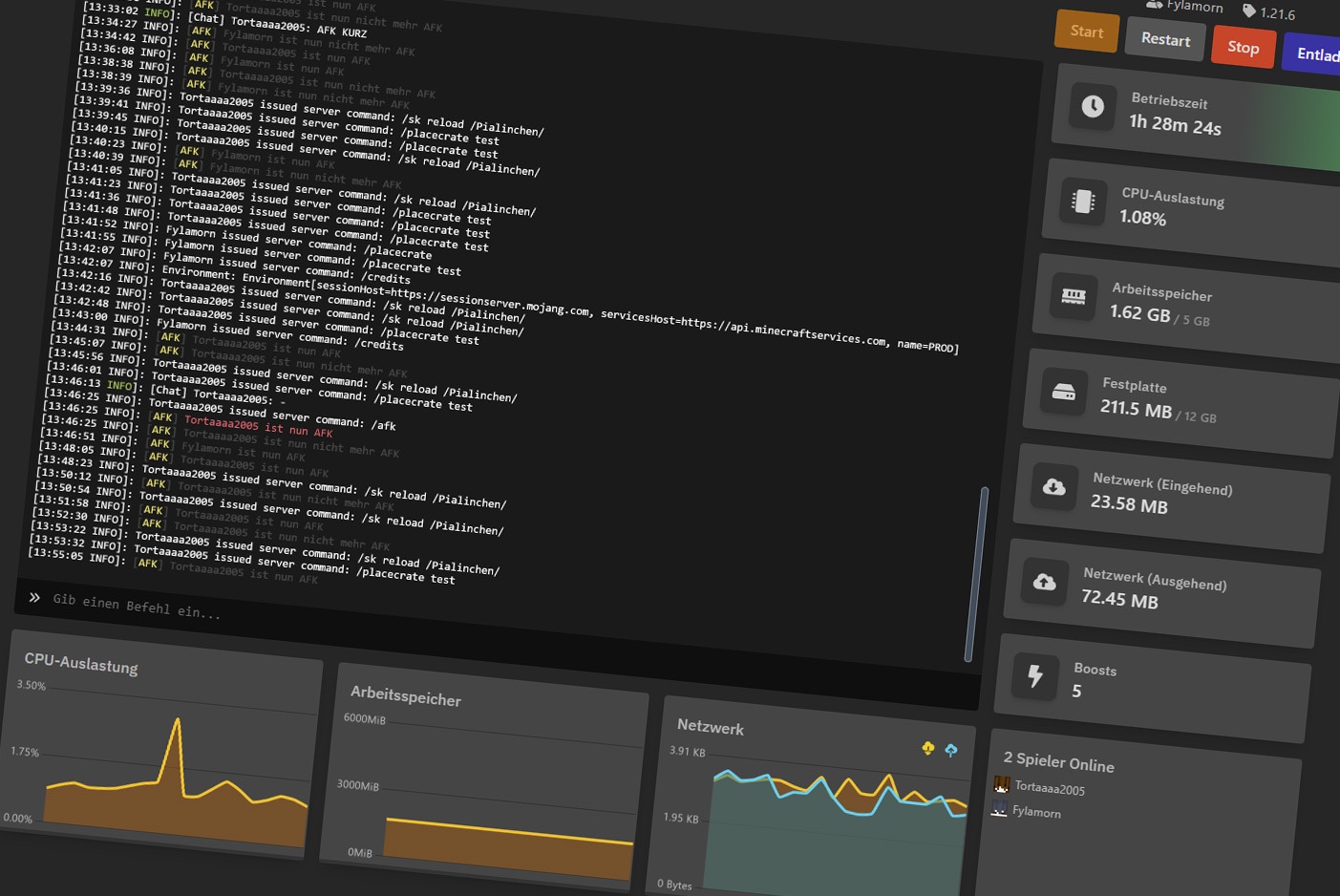Screen dimensions: 1340x896
Task: Click the upload cloud icon for Netzwerk (Ausgehend)
Action: click(1044, 583)
